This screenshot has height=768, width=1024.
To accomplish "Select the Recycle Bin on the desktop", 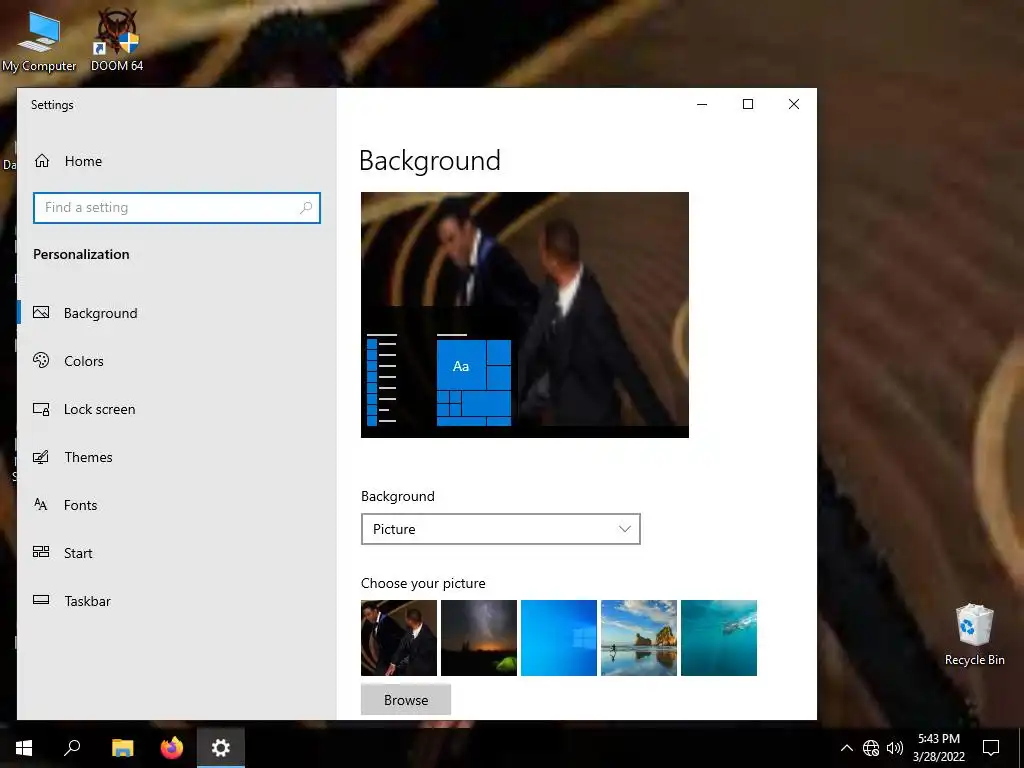I will pos(974,635).
